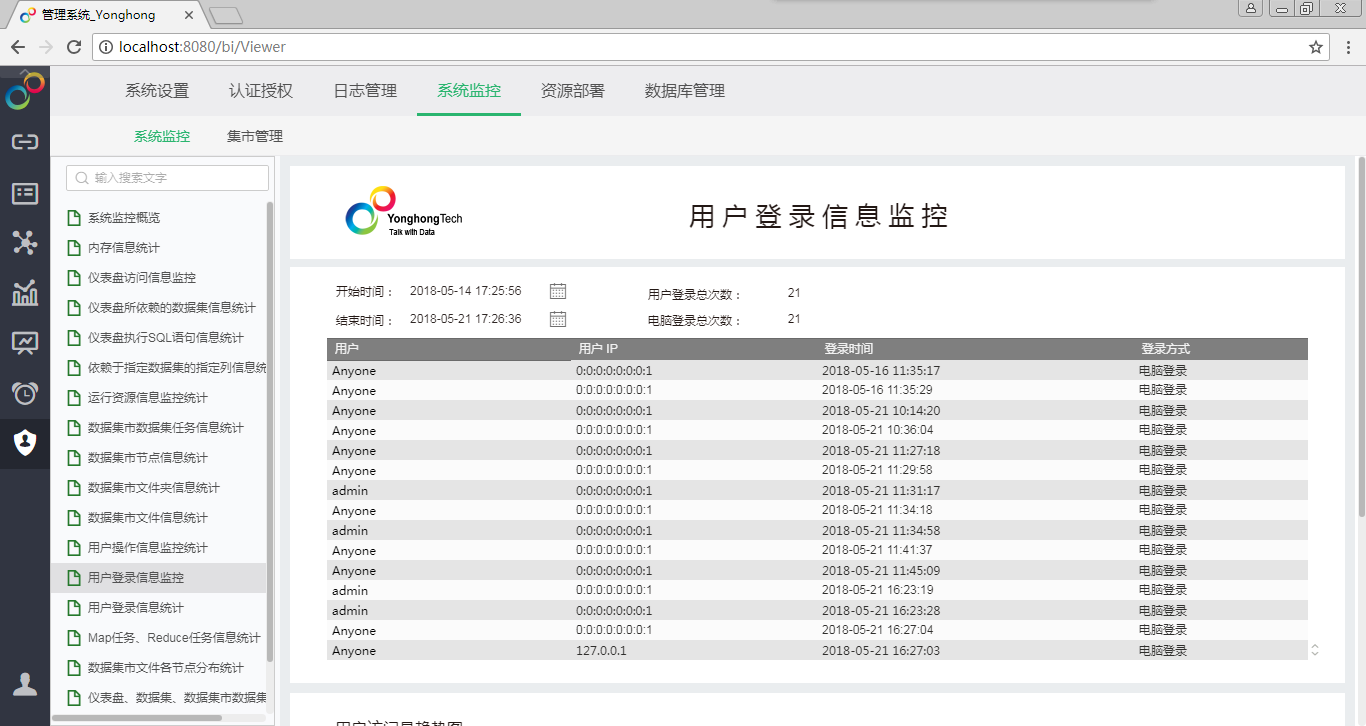Switch to the 集市管理 sub-tab
The width and height of the screenshot is (1366, 726).
255,137
